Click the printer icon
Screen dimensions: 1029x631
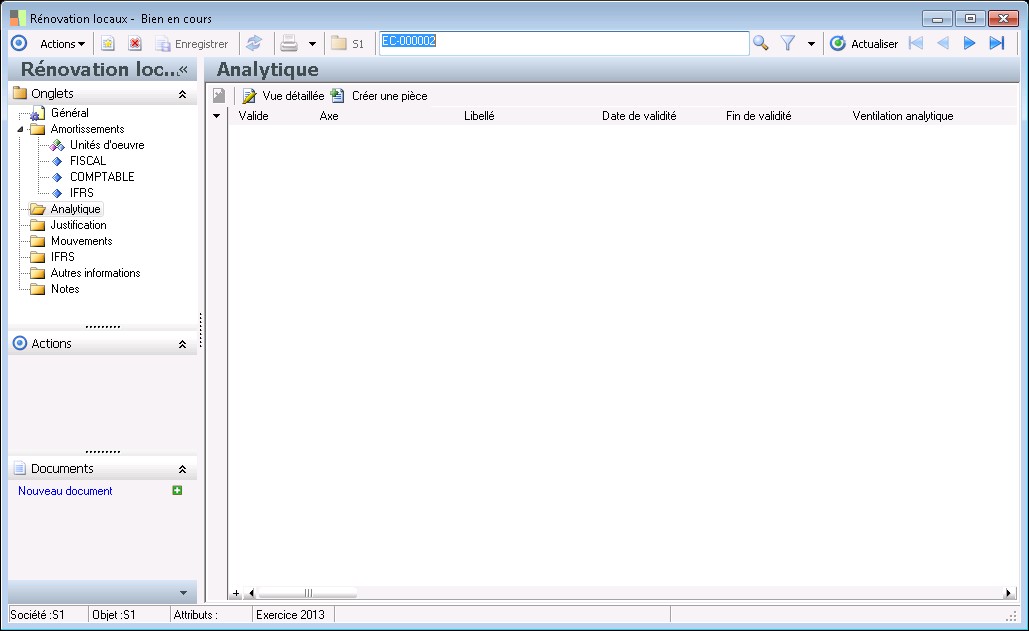tap(289, 44)
